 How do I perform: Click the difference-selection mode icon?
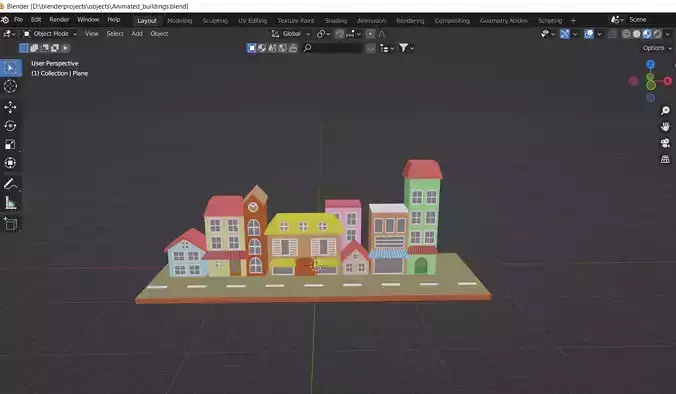[55, 48]
